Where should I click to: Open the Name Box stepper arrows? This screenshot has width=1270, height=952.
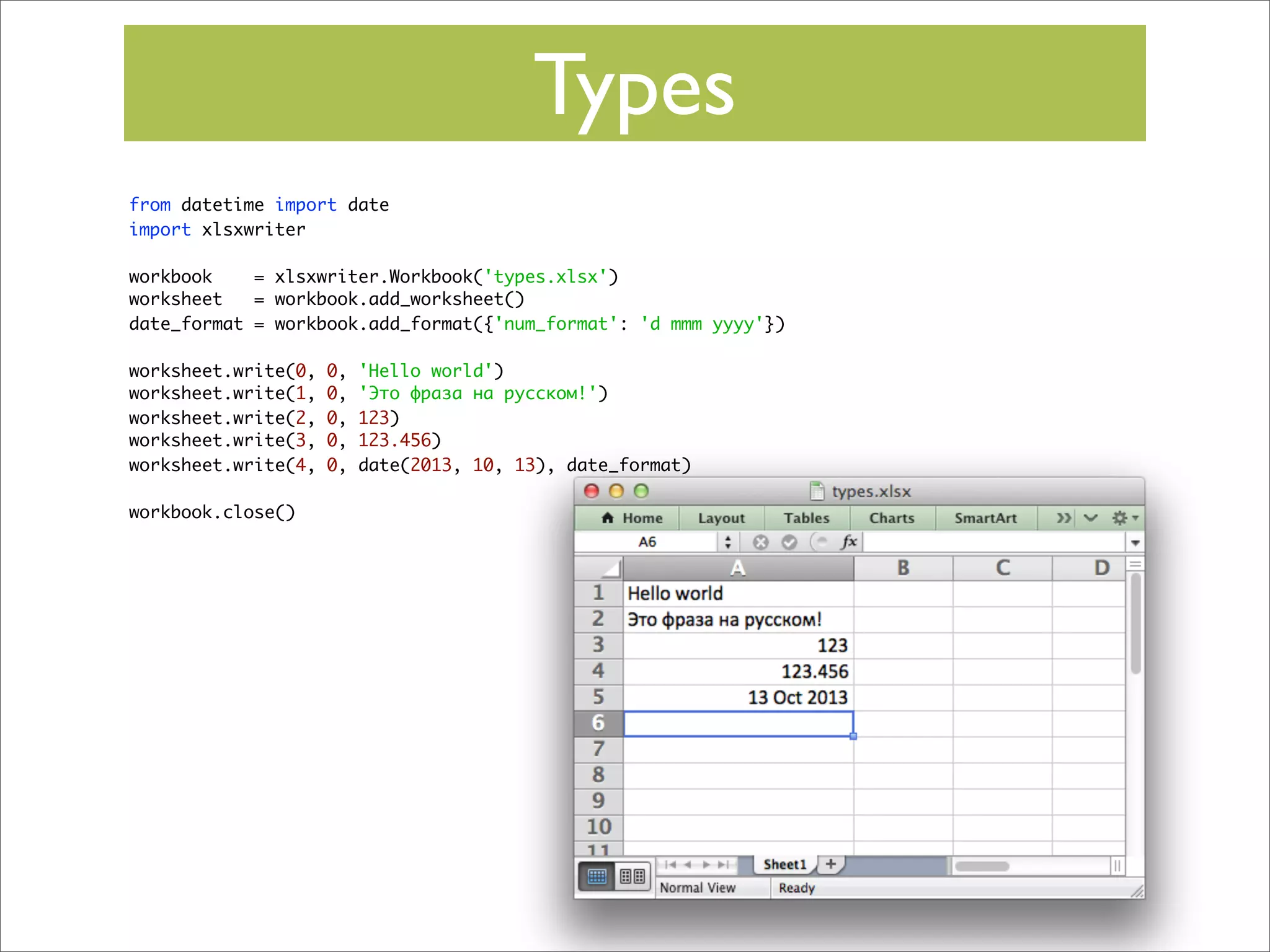[728, 542]
